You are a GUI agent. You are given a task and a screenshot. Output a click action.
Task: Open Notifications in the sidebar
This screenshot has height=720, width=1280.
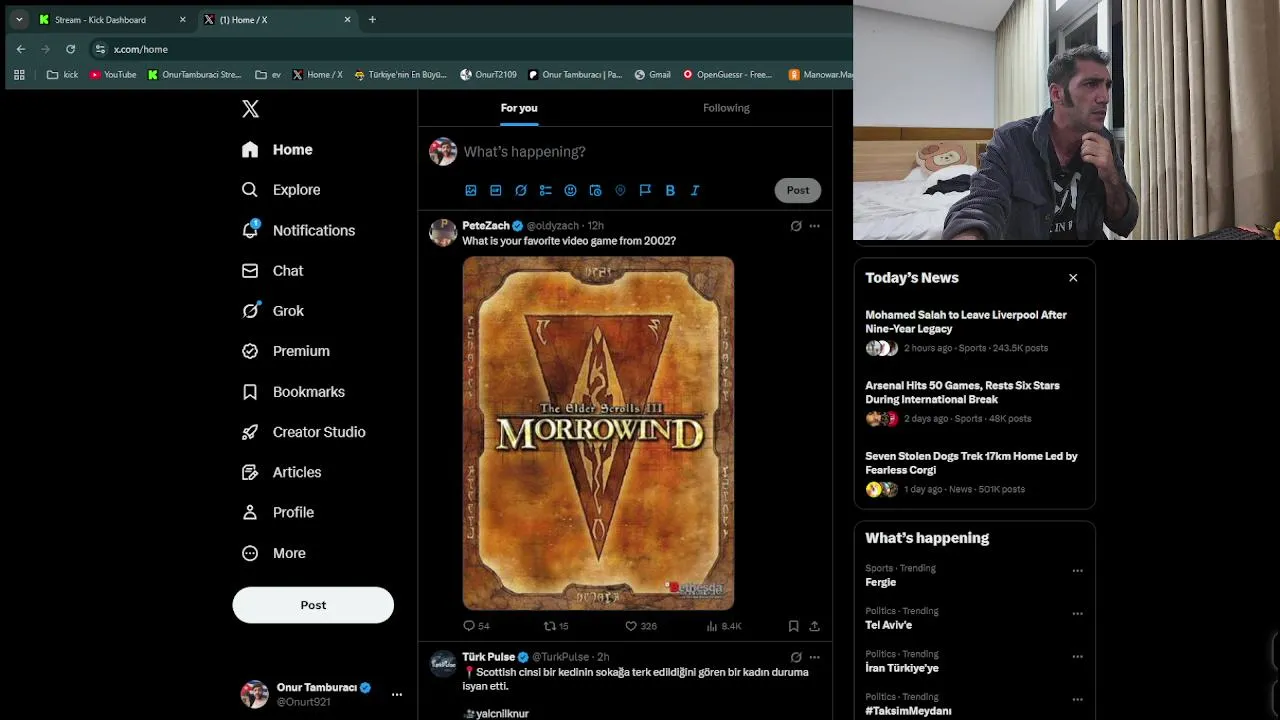[298, 230]
